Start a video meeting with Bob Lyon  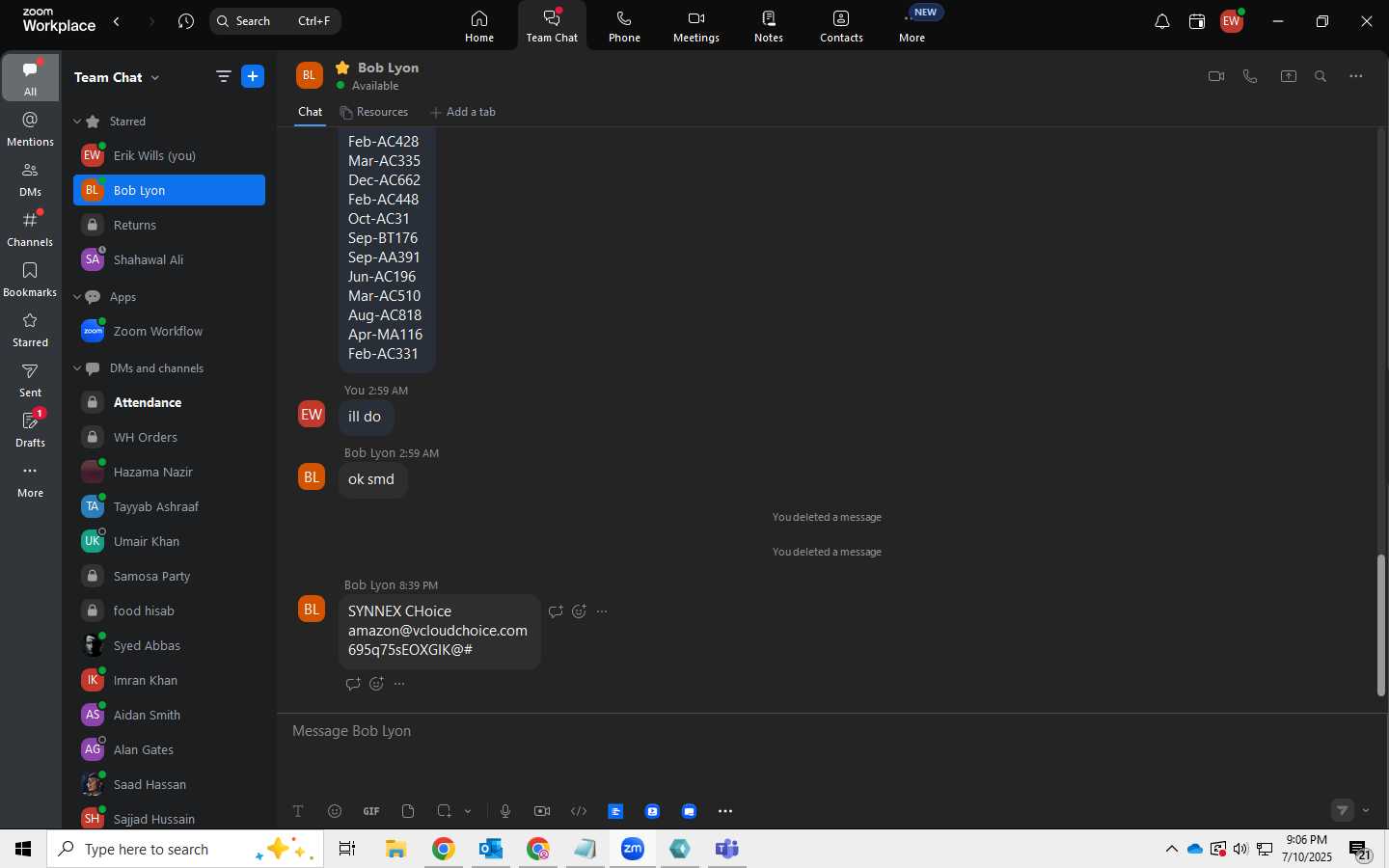click(x=1216, y=76)
